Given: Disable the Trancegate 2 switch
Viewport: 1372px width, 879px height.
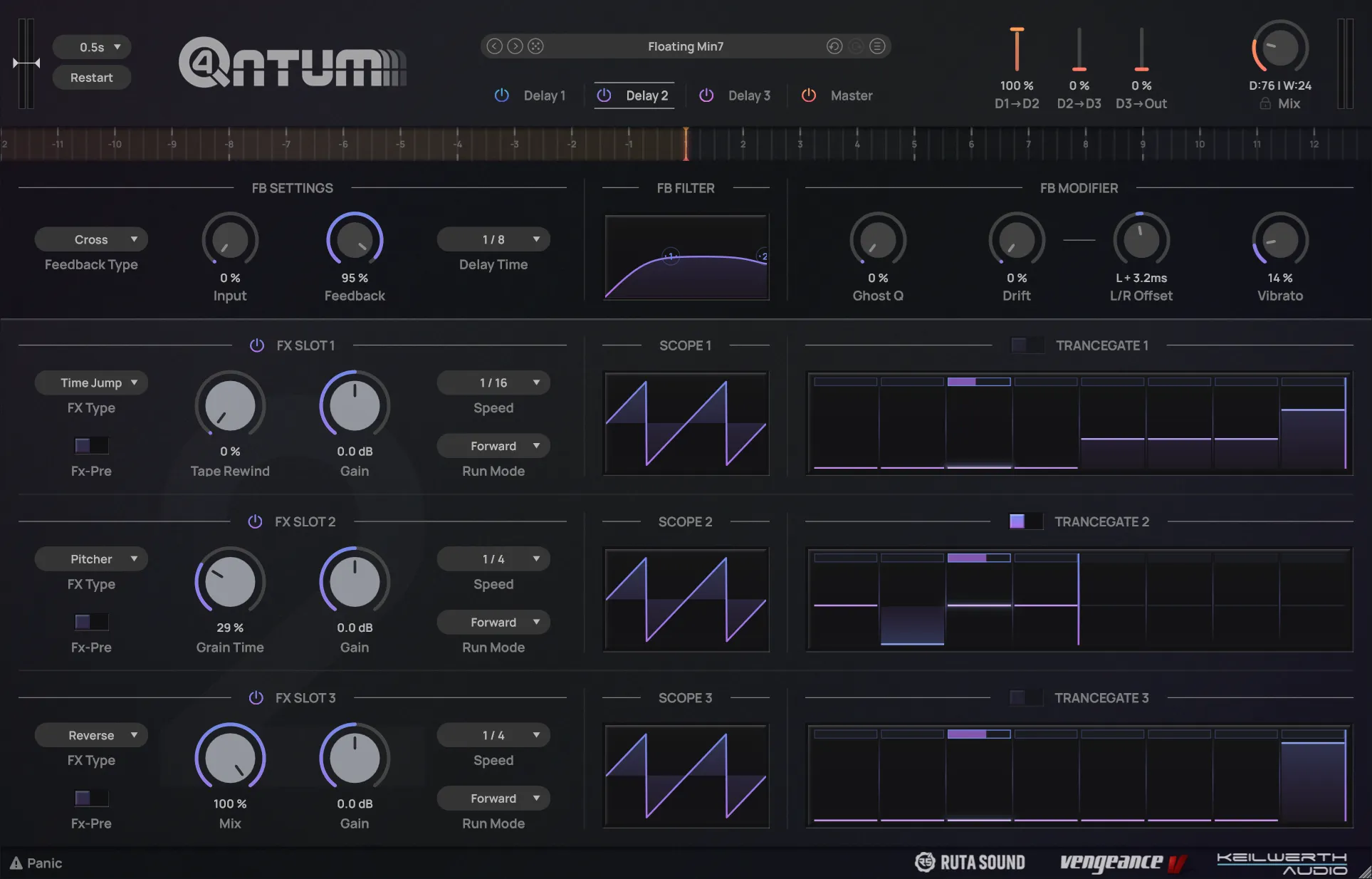Looking at the screenshot, I should pos(1026,521).
